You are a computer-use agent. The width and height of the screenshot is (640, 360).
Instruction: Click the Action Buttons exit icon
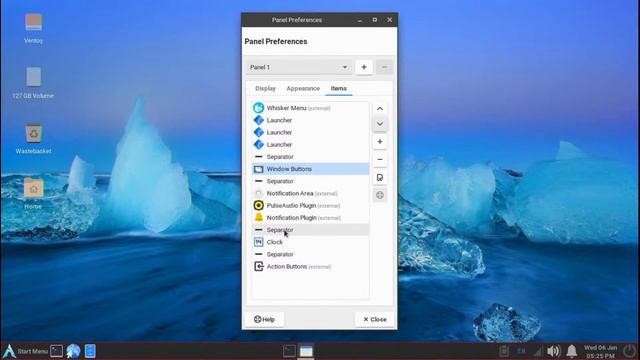(258, 267)
